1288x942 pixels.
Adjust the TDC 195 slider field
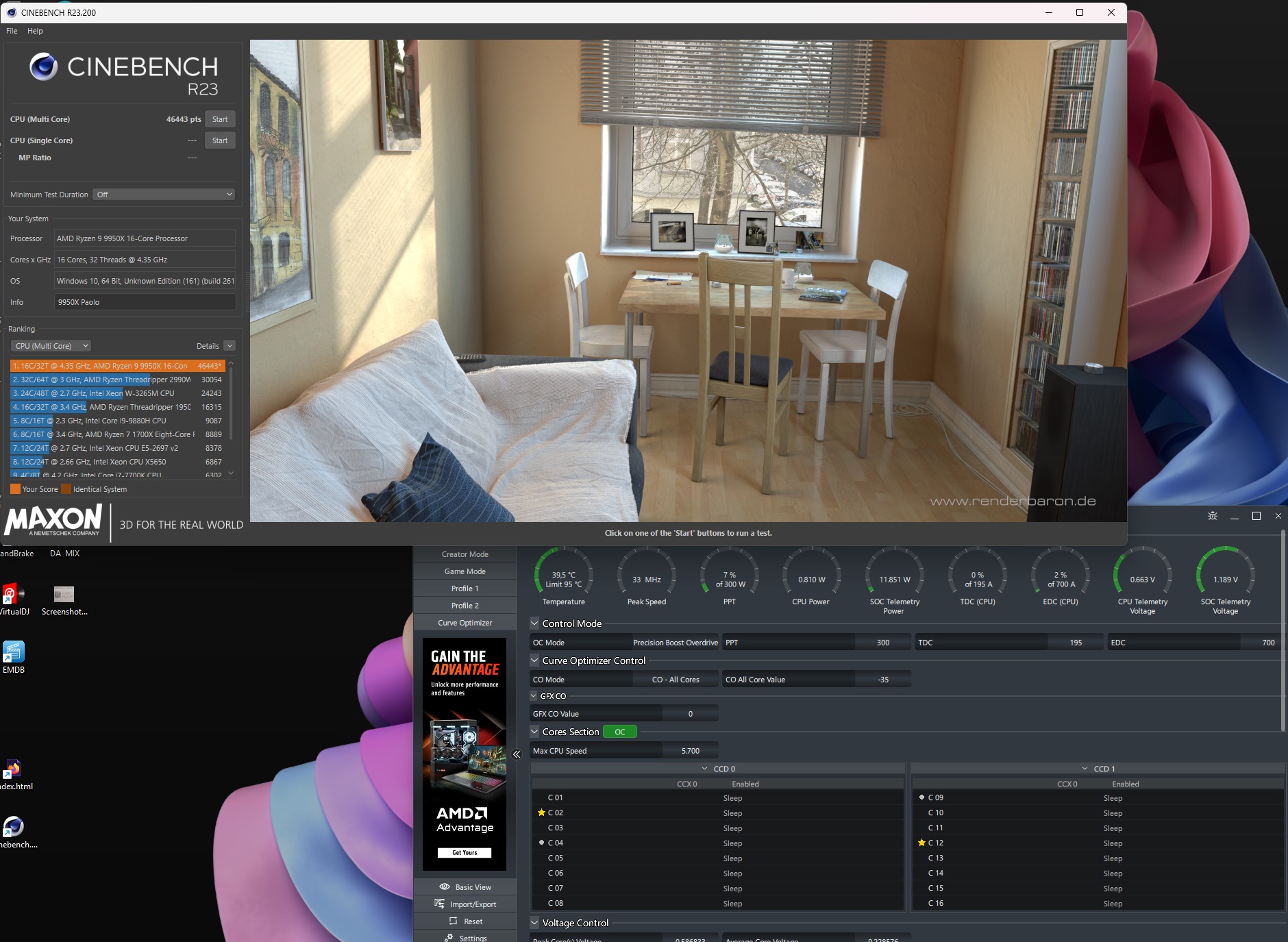pyautogui.click(x=1009, y=643)
